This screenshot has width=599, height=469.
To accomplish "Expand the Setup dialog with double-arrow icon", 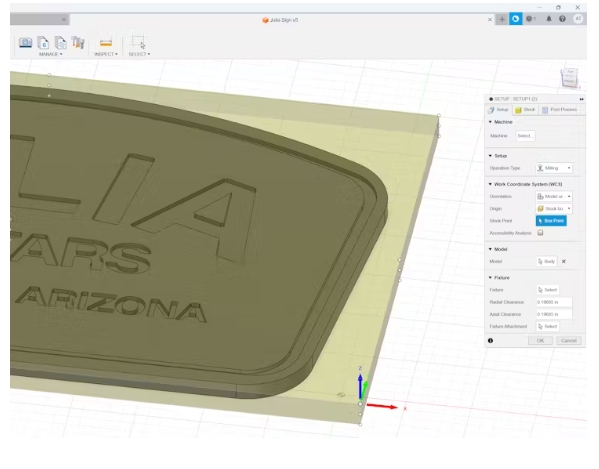I will [581, 99].
